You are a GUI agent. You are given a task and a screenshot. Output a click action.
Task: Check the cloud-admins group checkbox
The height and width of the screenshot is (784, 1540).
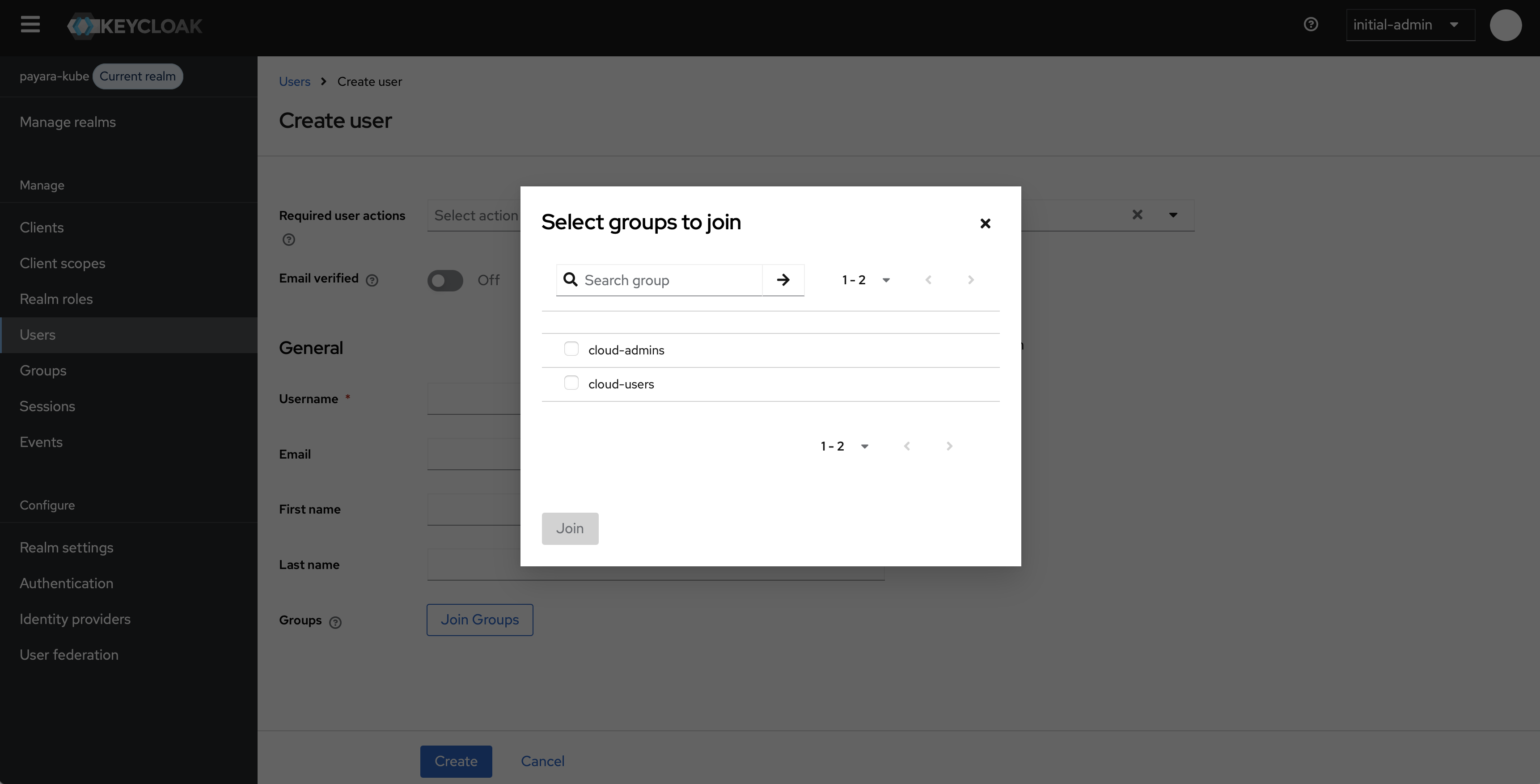571,349
